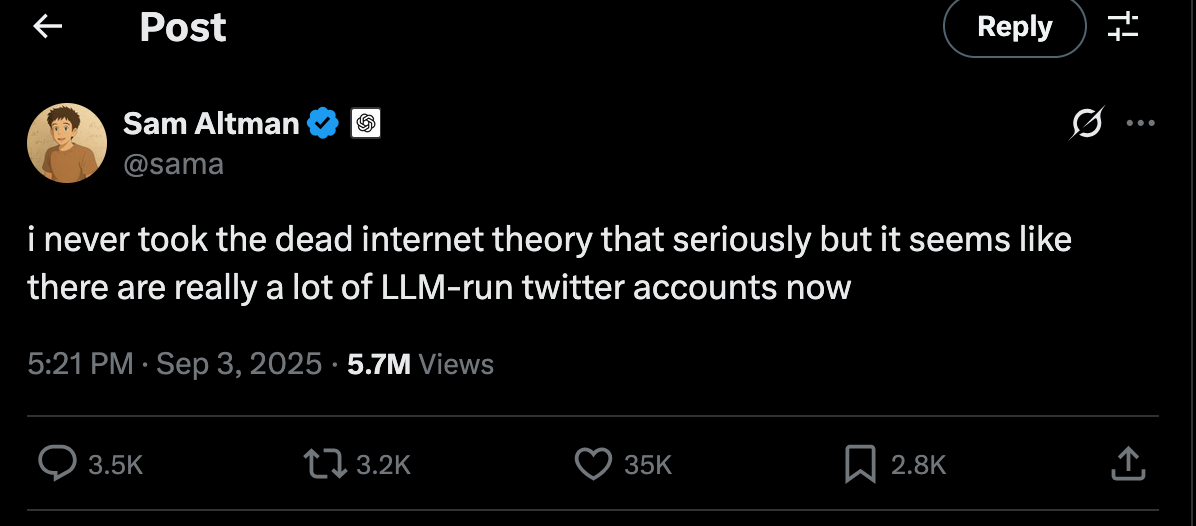Screen dimensions: 1196x526
Task: Open Sam Altman's profile name link
Action: (x=211, y=124)
